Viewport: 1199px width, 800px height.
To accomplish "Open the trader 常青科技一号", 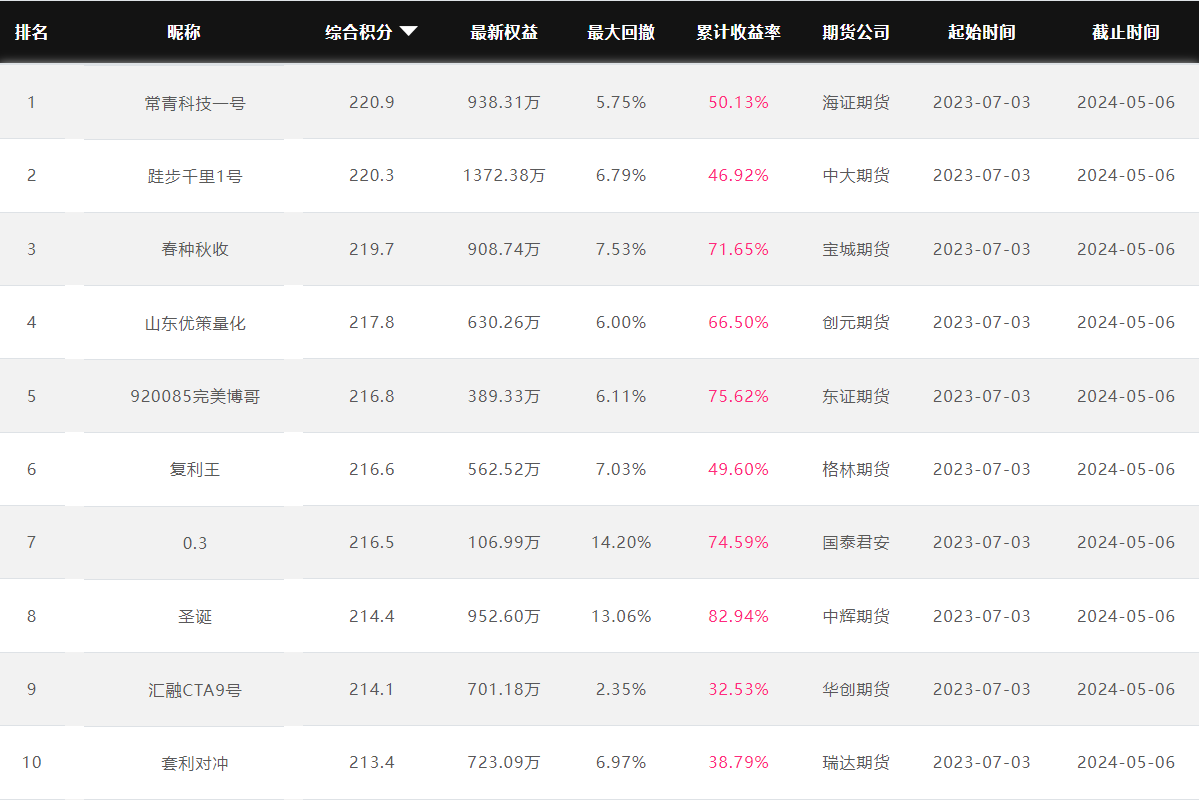I will coord(195,103).
